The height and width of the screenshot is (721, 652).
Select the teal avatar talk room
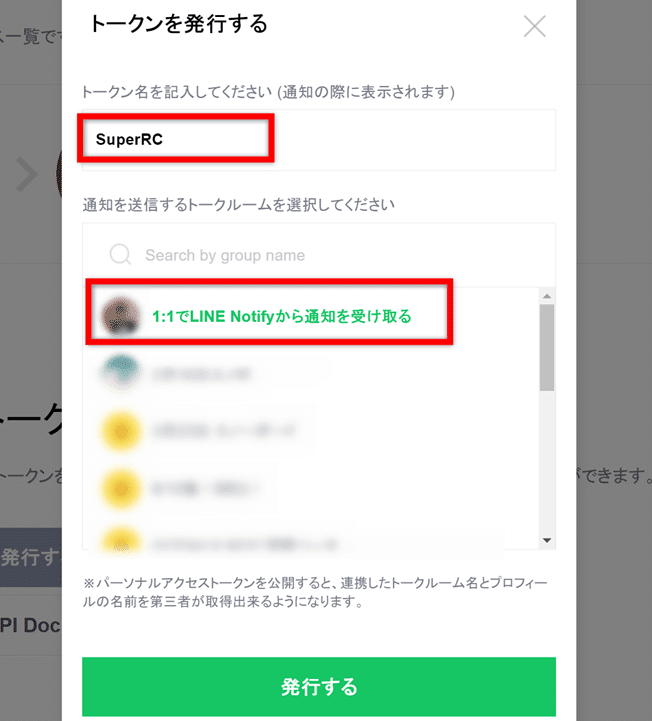pos(120,373)
